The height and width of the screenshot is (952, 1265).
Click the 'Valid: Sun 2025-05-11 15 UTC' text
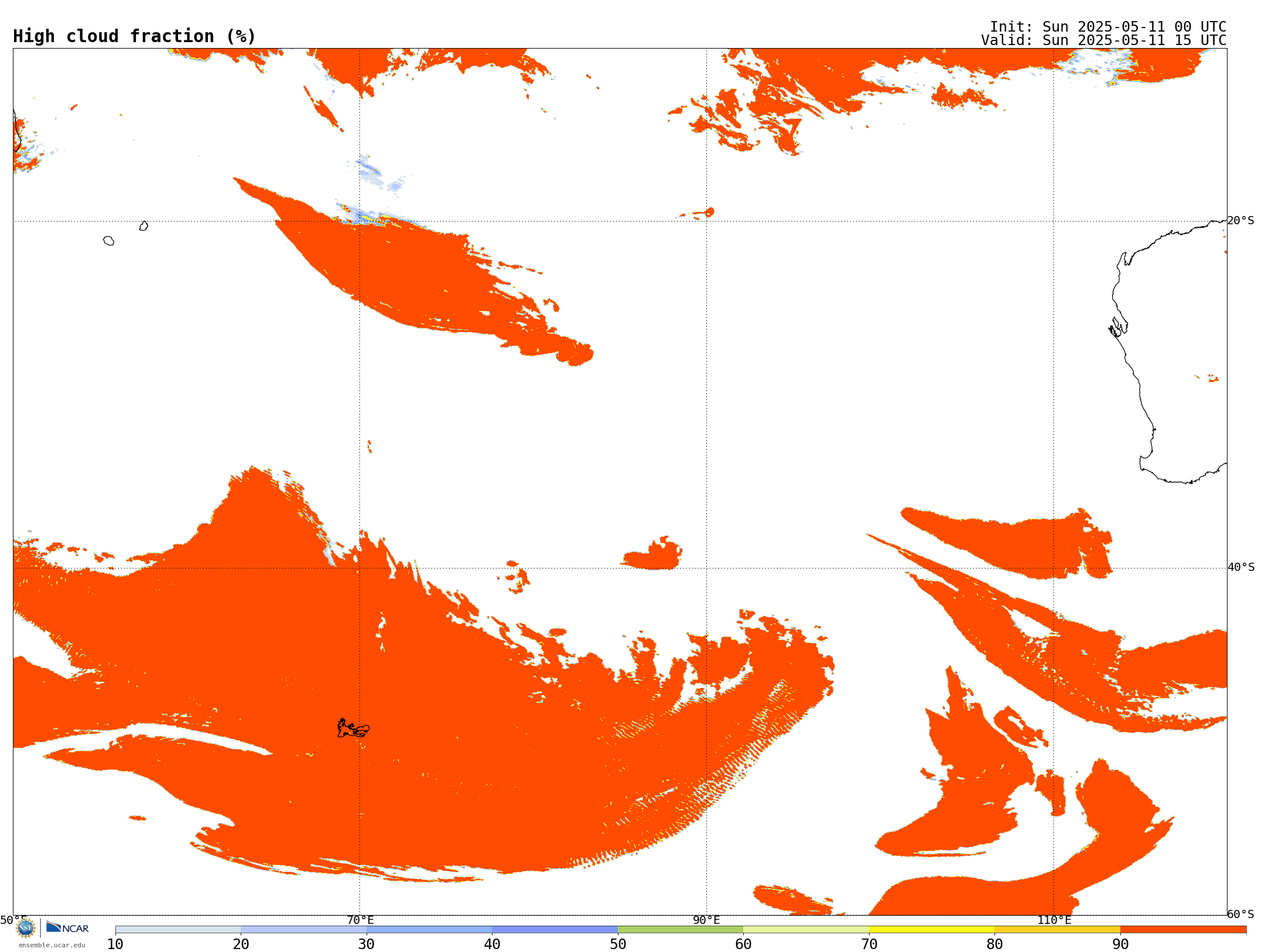(x=1103, y=40)
